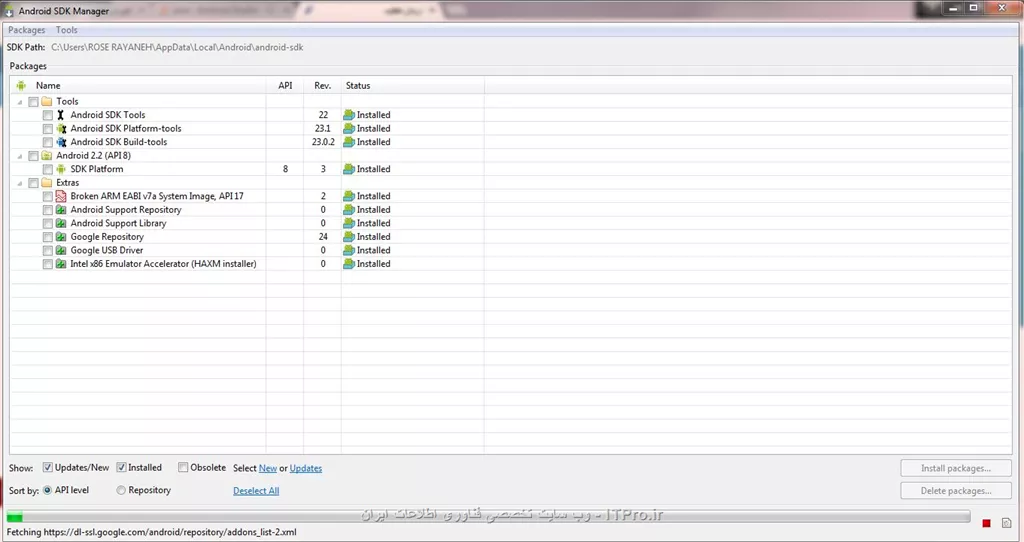
Task: Click the Tools folder icon
Action: pos(46,101)
